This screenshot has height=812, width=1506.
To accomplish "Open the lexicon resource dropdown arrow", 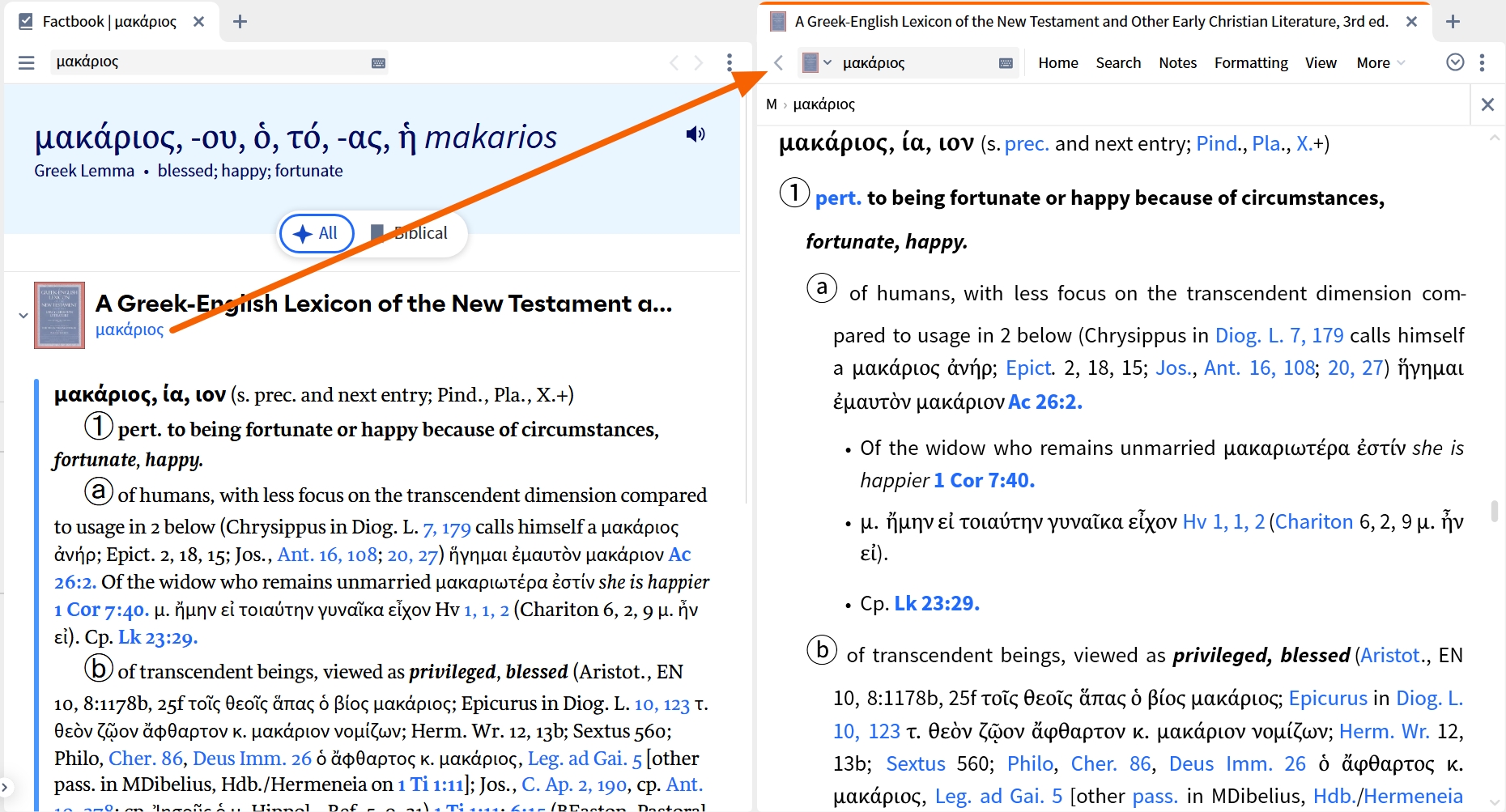I will point(827,62).
